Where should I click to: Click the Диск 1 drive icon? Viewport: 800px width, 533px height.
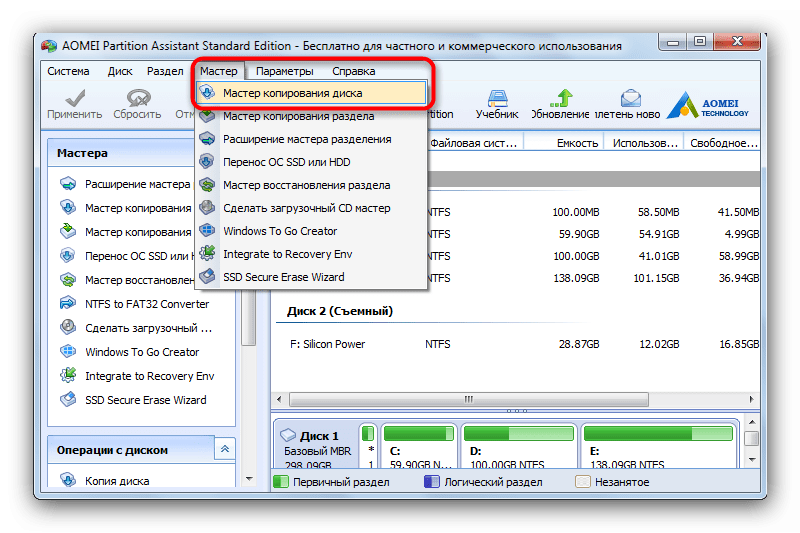pos(288,435)
